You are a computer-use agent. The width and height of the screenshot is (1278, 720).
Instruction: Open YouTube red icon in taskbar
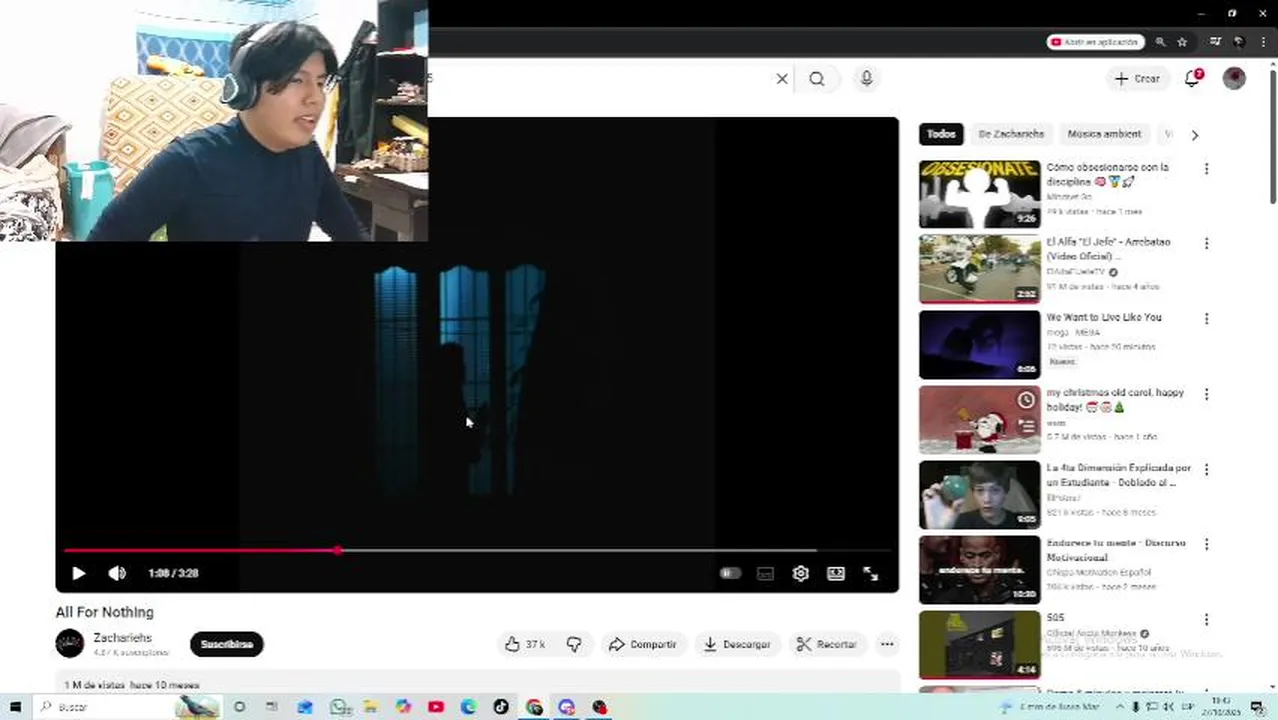click(x=436, y=707)
